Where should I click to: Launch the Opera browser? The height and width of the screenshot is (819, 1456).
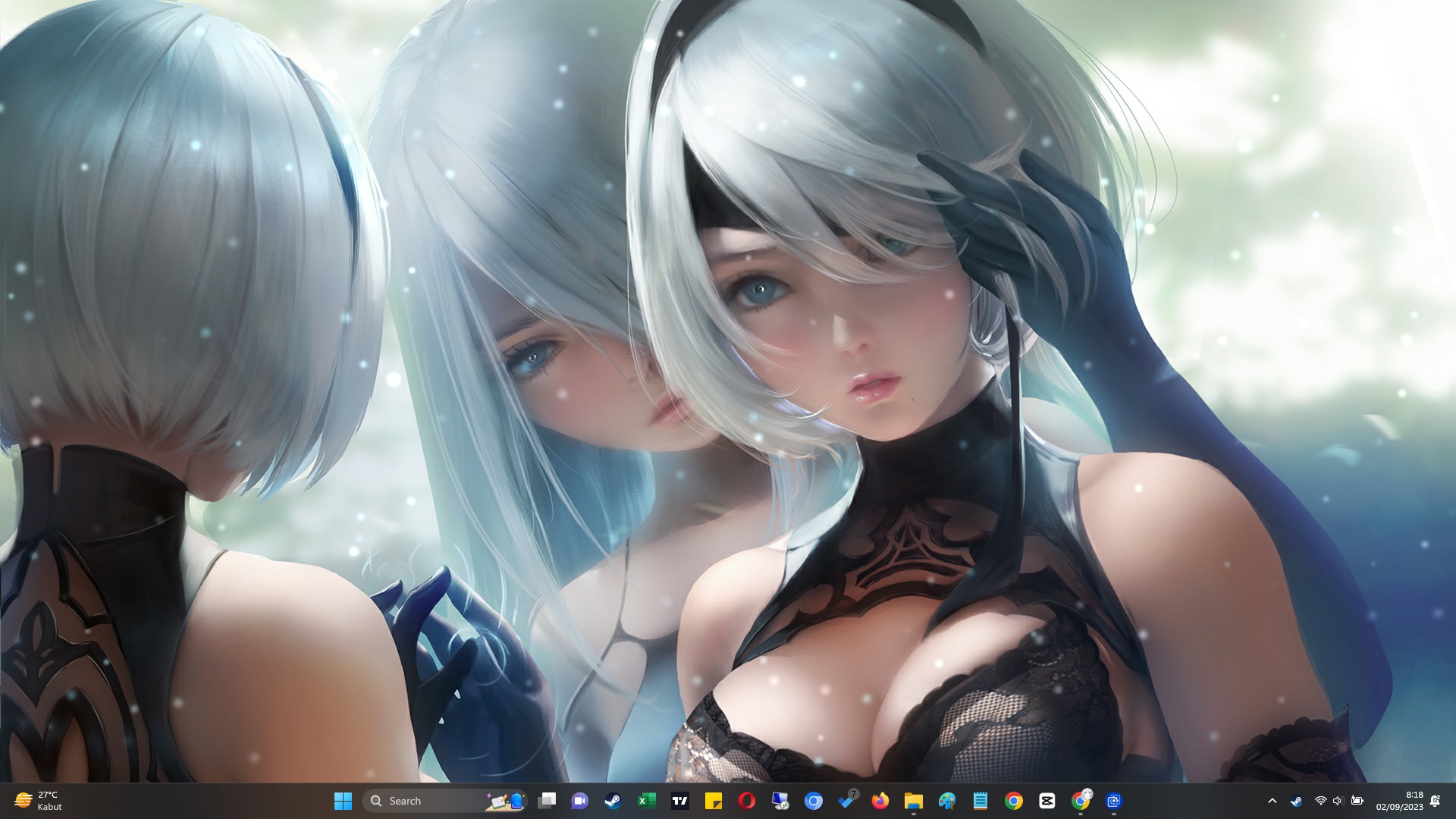746,801
